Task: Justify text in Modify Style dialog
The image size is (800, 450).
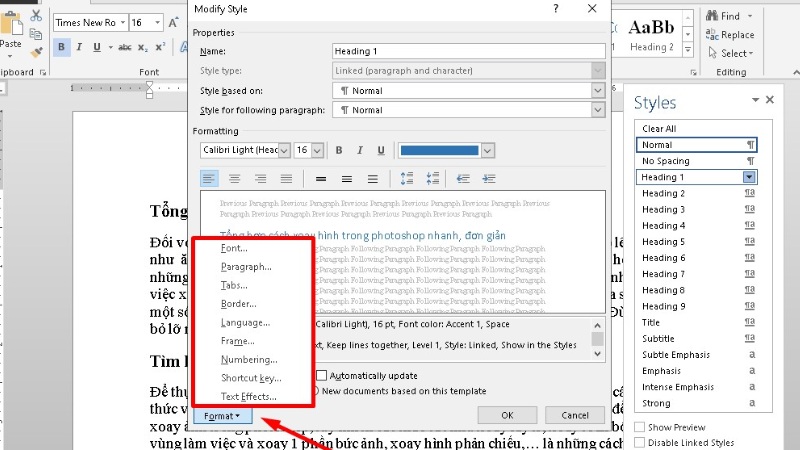Action: (x=286, y=179)
